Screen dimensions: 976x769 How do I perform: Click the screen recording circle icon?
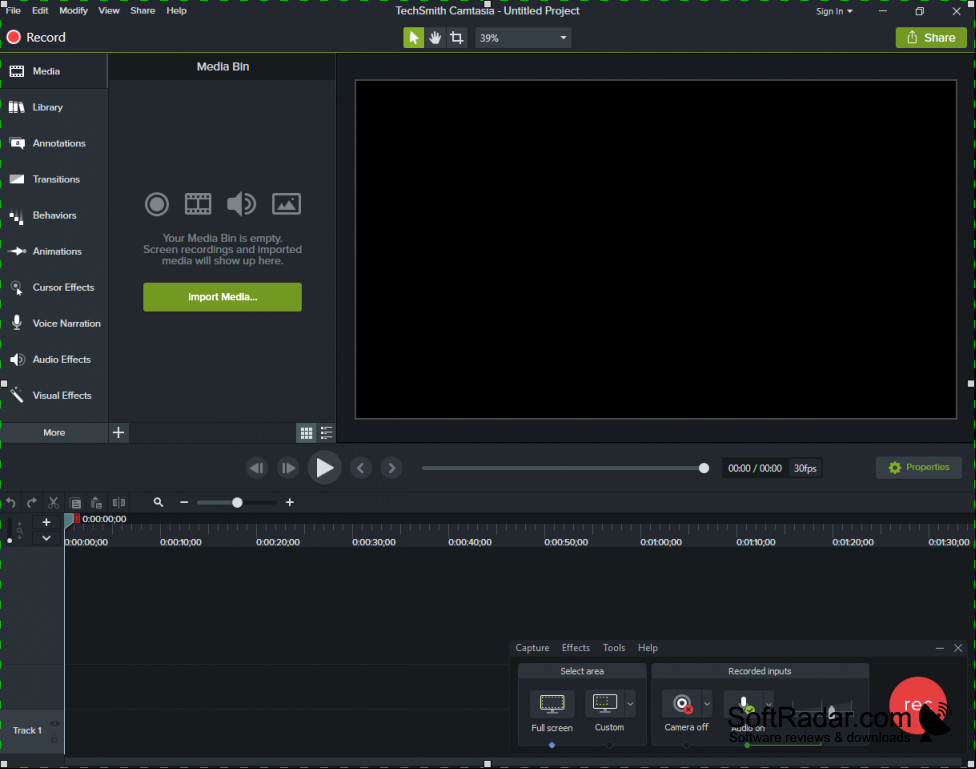157,204
